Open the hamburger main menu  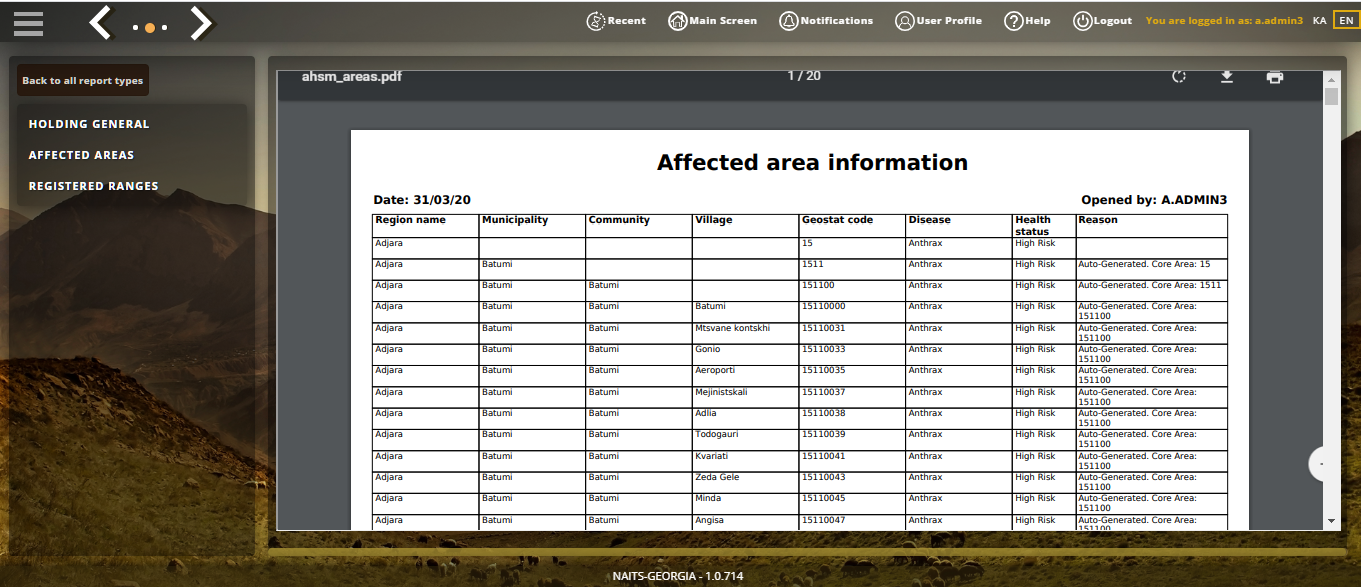point(29,22)
